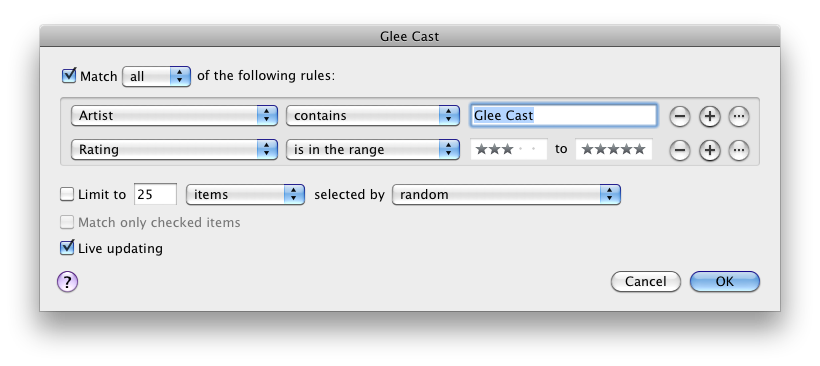Viewport: 820px width, 366px height.
Task: Click the Glee Cast artist text field
Action: [564, 116]
